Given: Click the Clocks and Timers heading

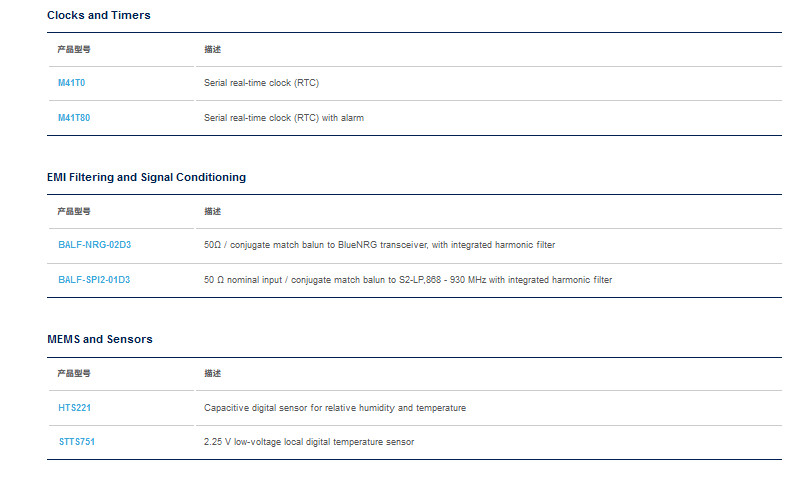Looking at the screenshot, I should click(99, 16).
